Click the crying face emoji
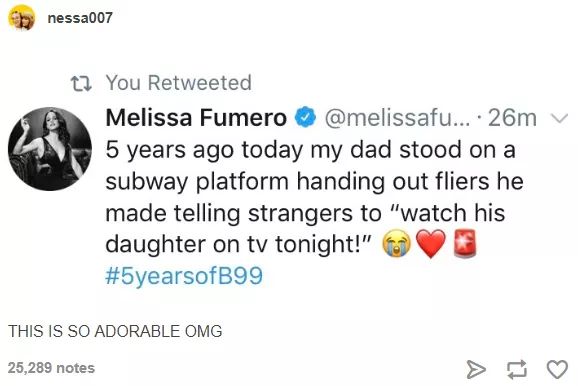This screenshot has height=386, width=578. point(396,244)
